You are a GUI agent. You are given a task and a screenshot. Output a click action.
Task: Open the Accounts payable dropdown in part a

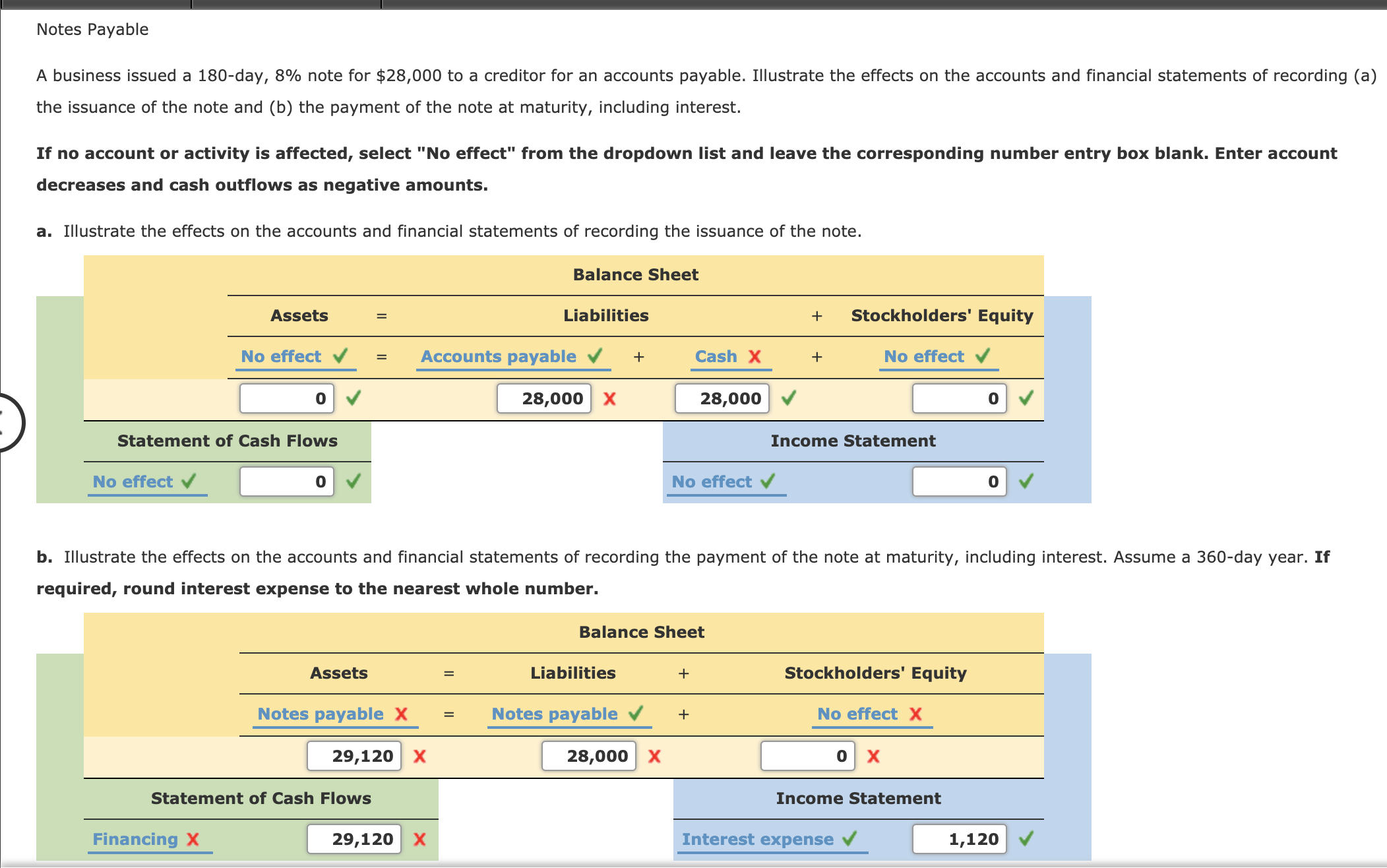pyautogui.click(x=498, y=356)
